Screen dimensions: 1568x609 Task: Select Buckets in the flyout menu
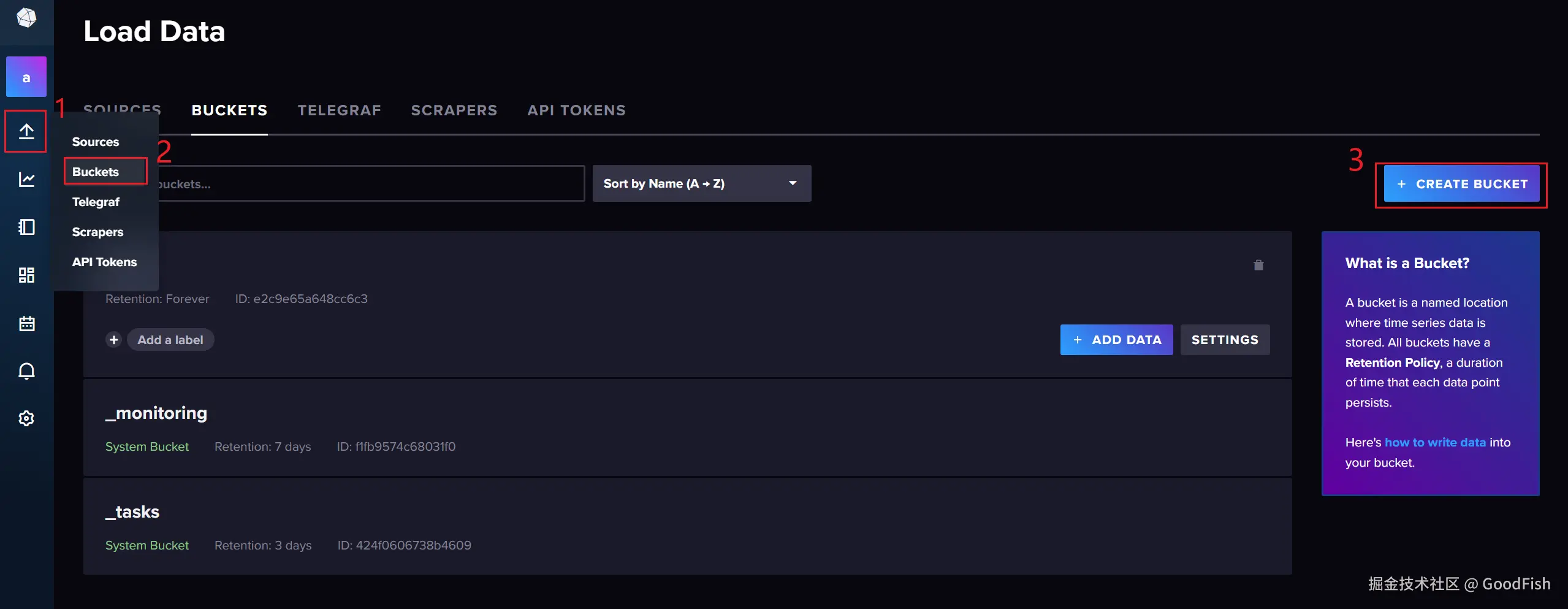pos(96,172)
